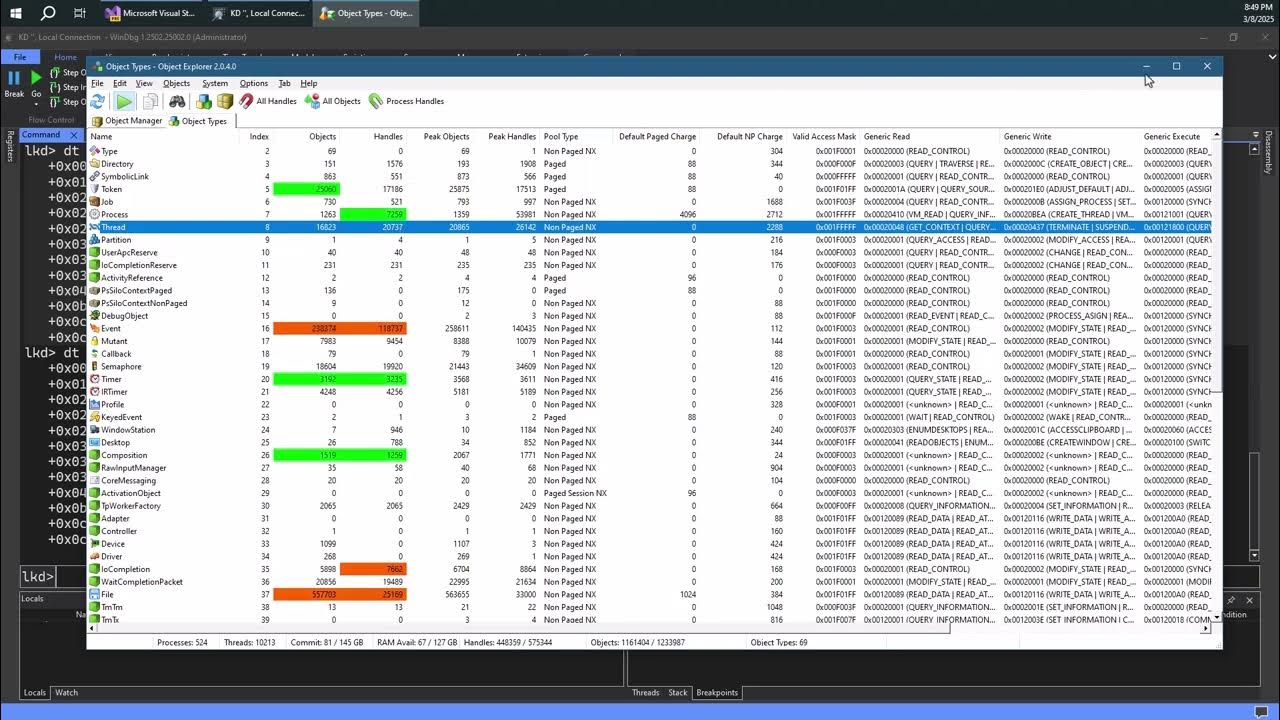Open the Breakpoints tab in WinDbg
Image resolution: width=1280 pixels, height=720 pixels.
point(717,693)
